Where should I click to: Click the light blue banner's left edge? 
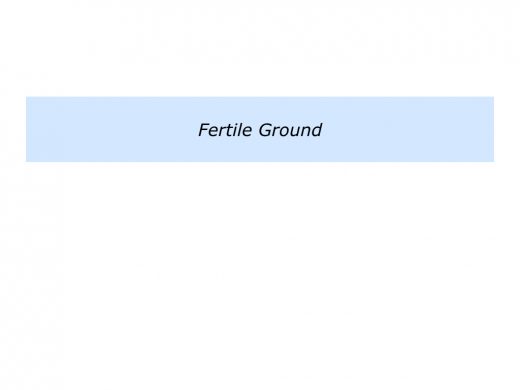[27, 129]
